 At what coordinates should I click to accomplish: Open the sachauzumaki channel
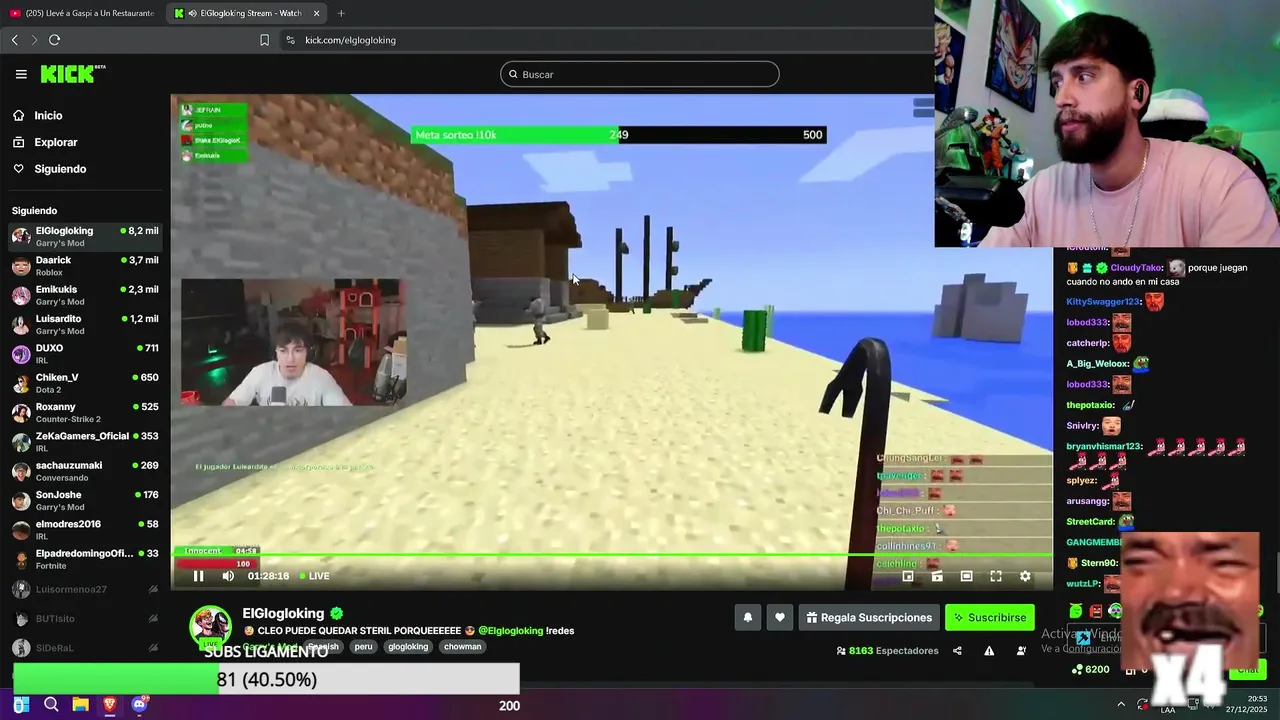(x=85, y=471)
